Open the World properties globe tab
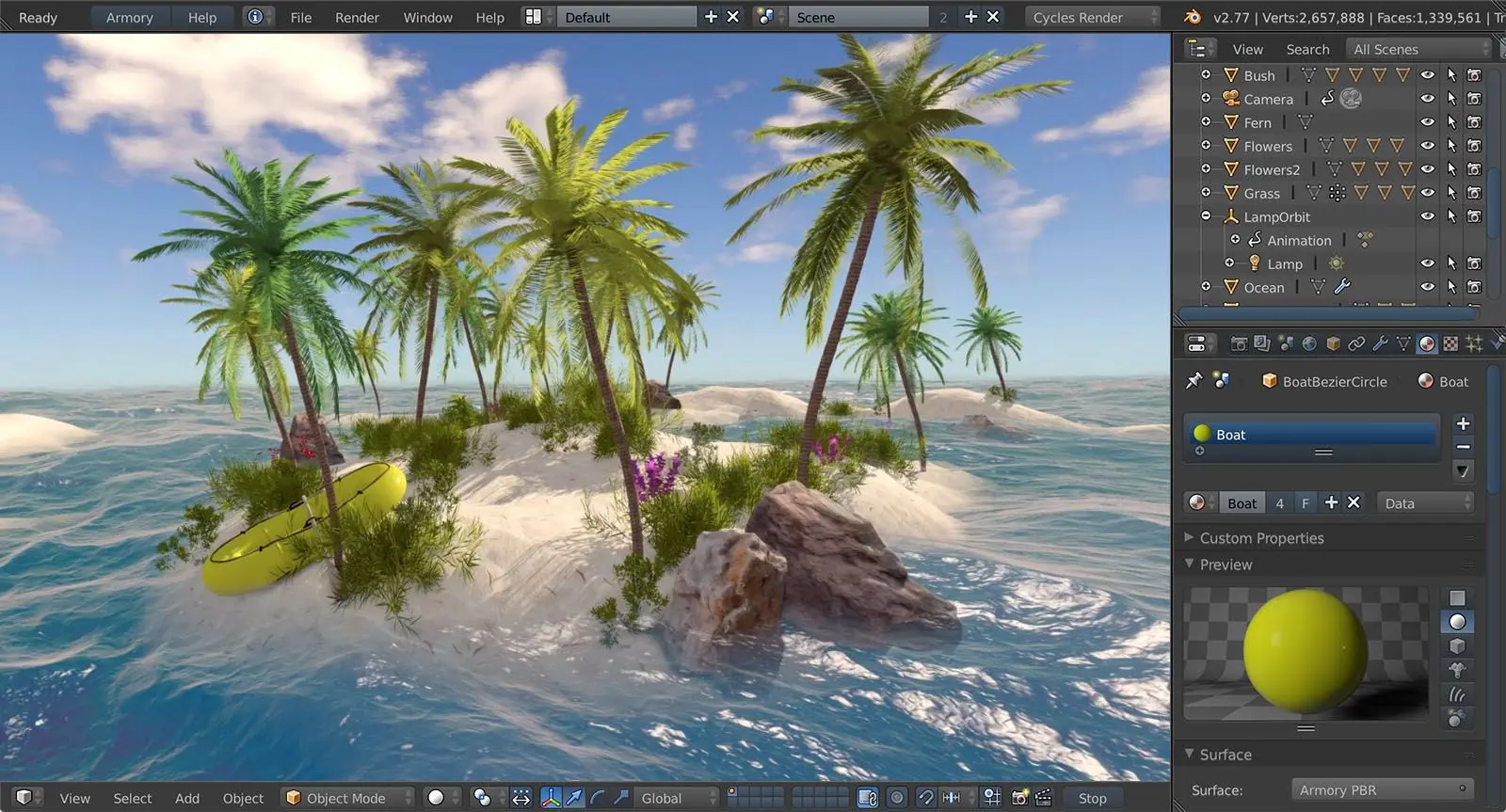The image size is (1506, 812). pos(1309,344)
